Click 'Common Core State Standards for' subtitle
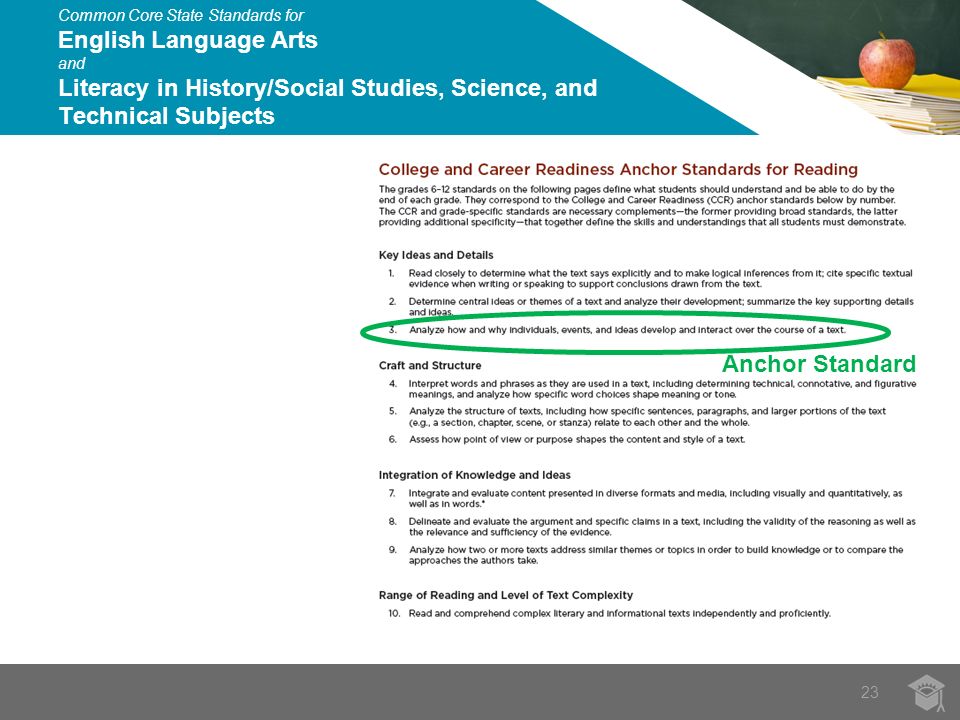960x720 pixels. [181, 15]
